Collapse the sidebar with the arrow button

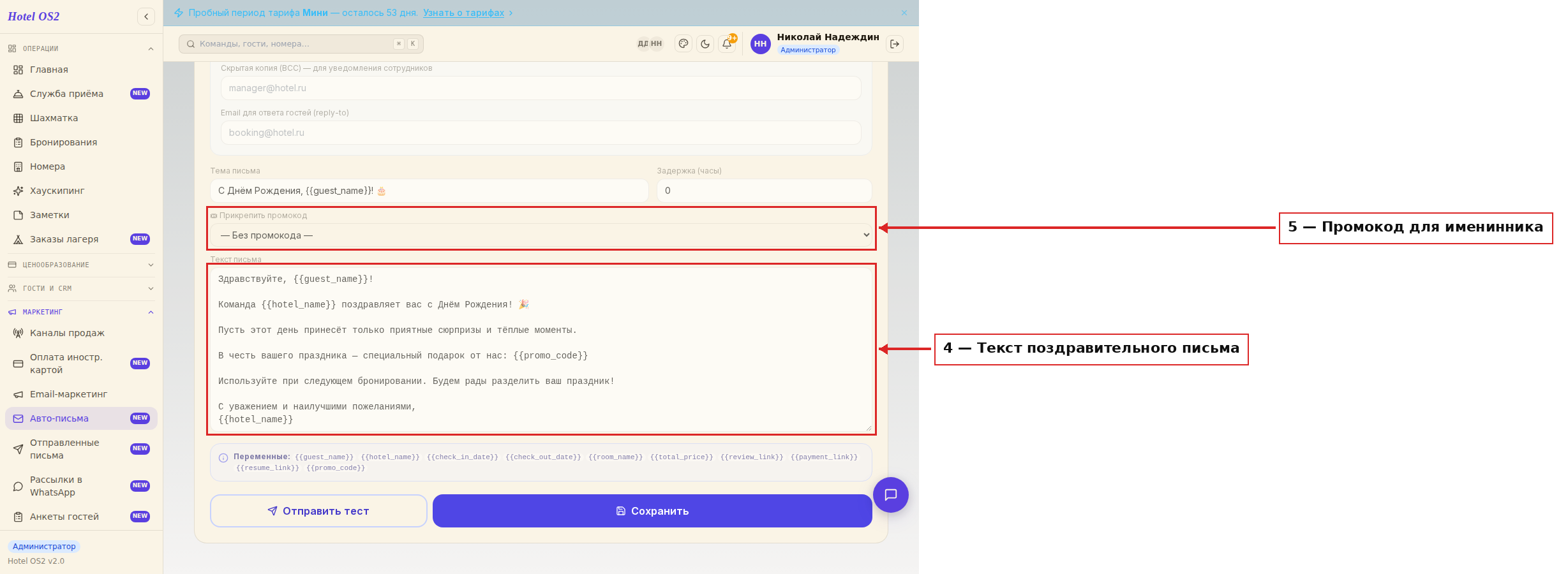[x=146, y=17]
